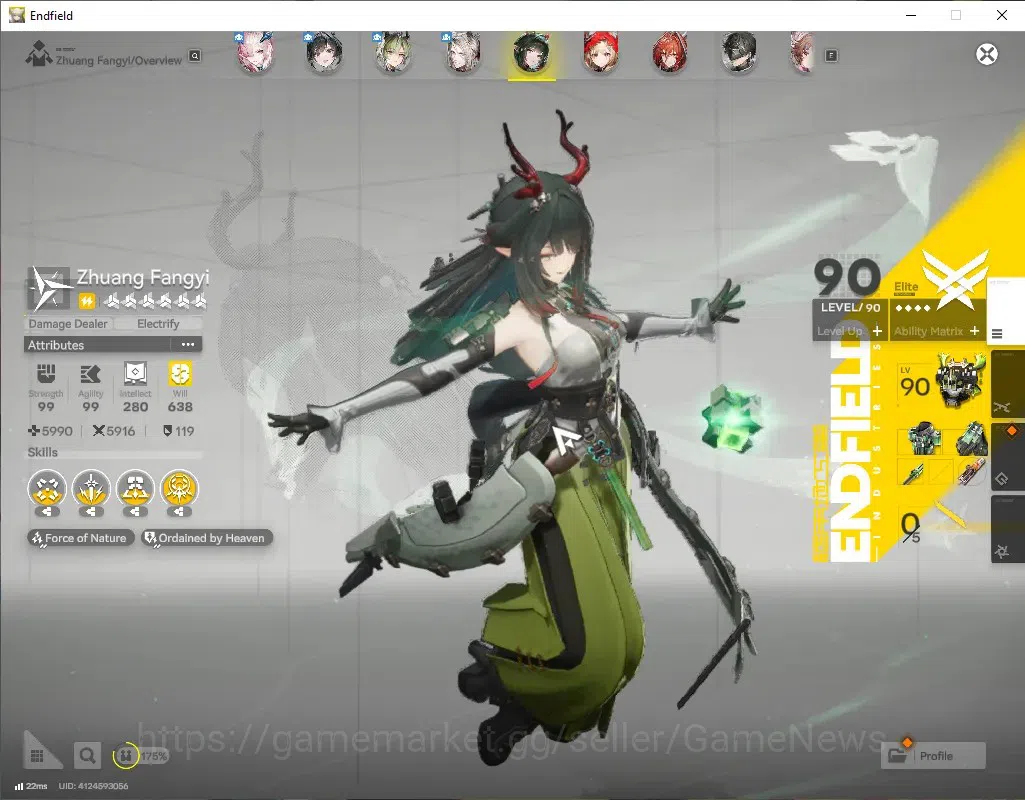Image resolution: width=1025 pixels, height=800 pixels.
Task: Select the dark-haired operator portrait with gray outfit
Action: [739, 52]
